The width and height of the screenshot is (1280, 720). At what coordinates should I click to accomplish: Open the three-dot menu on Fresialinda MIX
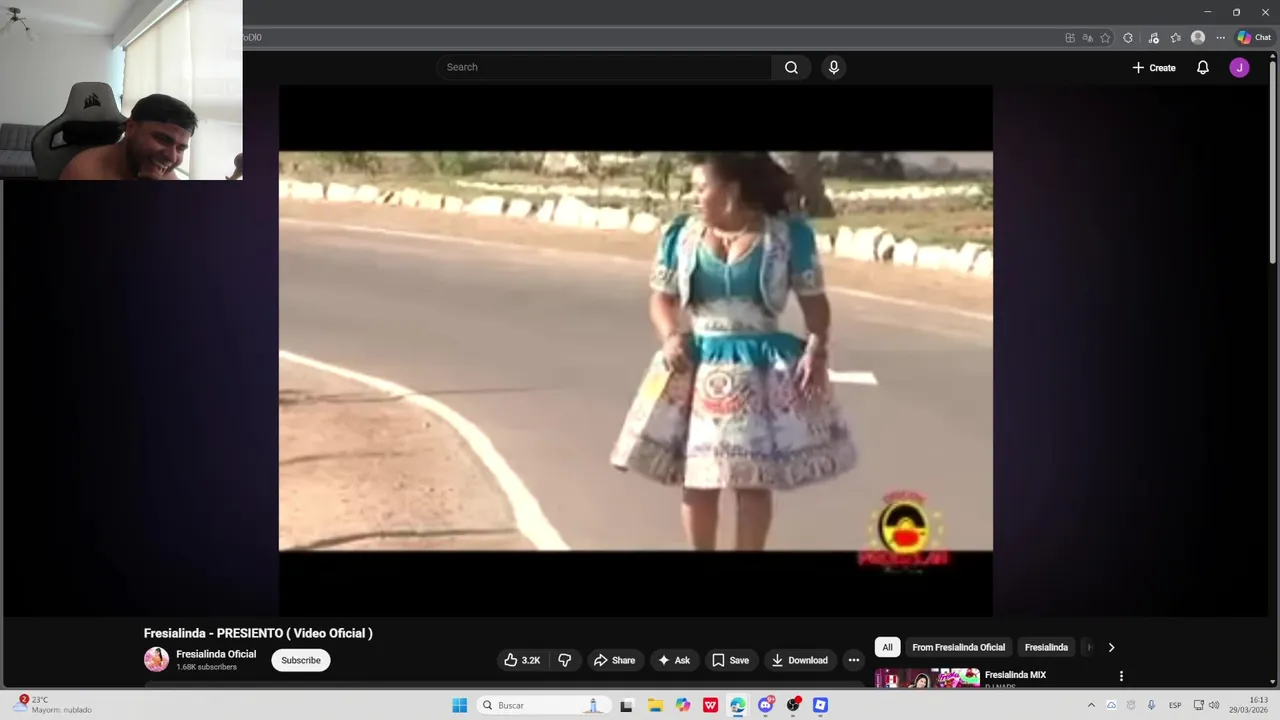pyautogui.click(x=1121, y=676)
